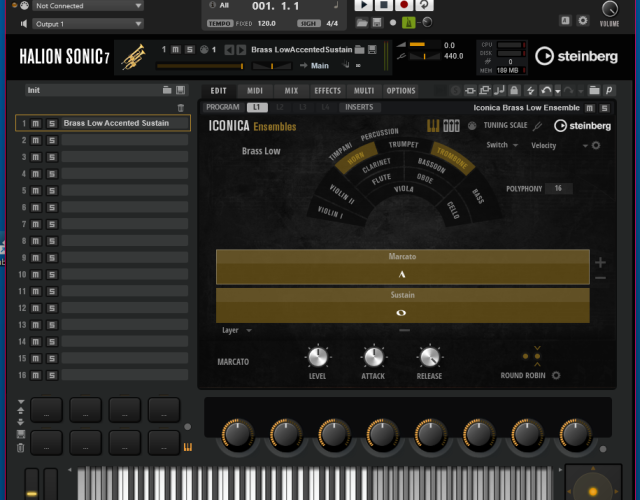The image size is (640, 500).
Task: Switch to the MIDI tab
Action: (255, 91)
